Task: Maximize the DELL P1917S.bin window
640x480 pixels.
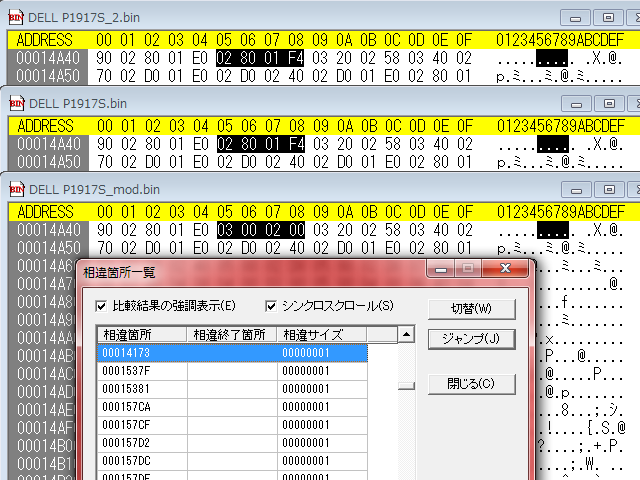Action: coord(609,104)
